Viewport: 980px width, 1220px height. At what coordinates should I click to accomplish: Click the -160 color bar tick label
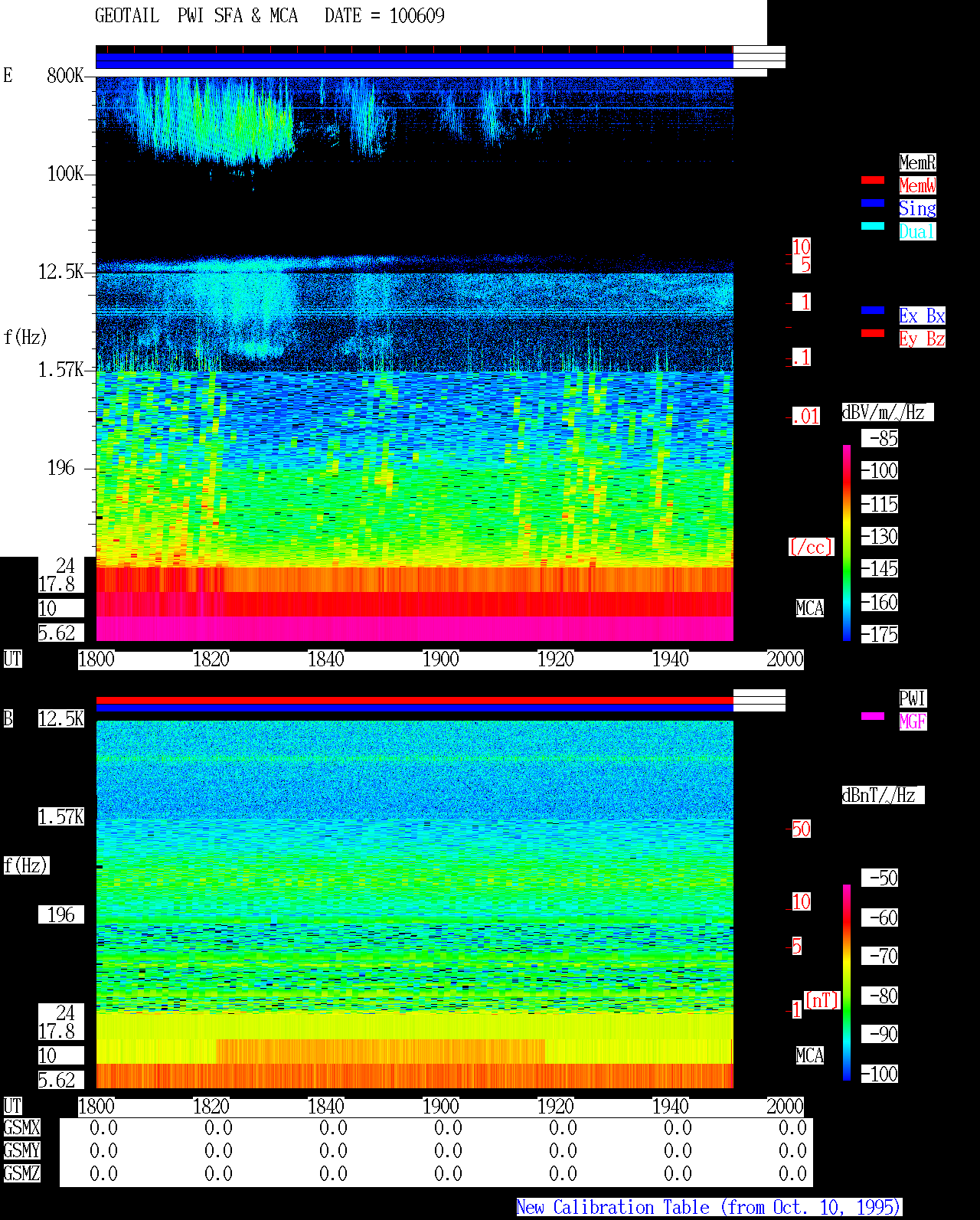[880, 602]
